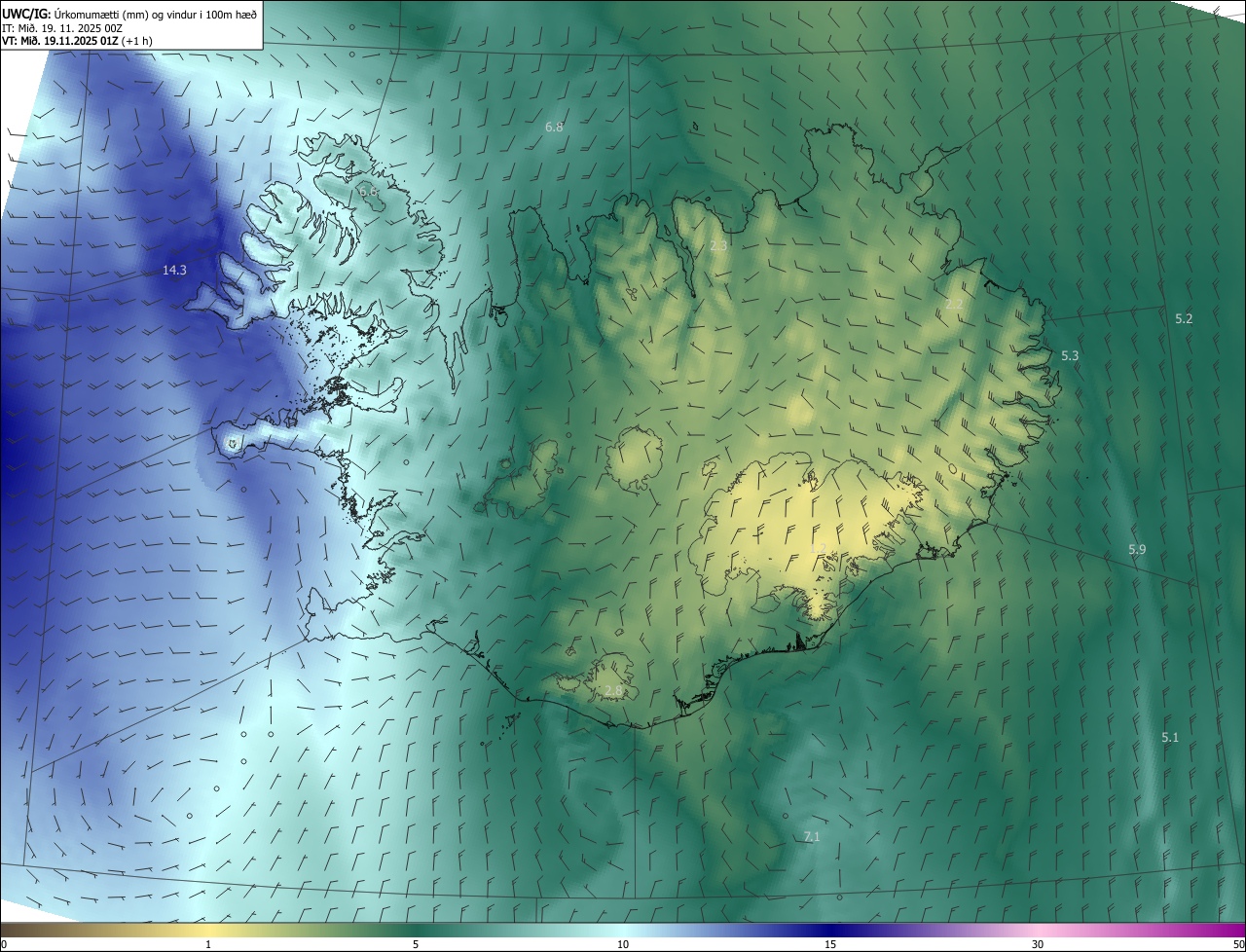
Task: Click the title text "UWC/IG: Úrkomumætti (mm) og vindur í 100m hæð"
Action: (x=129, y=14)
